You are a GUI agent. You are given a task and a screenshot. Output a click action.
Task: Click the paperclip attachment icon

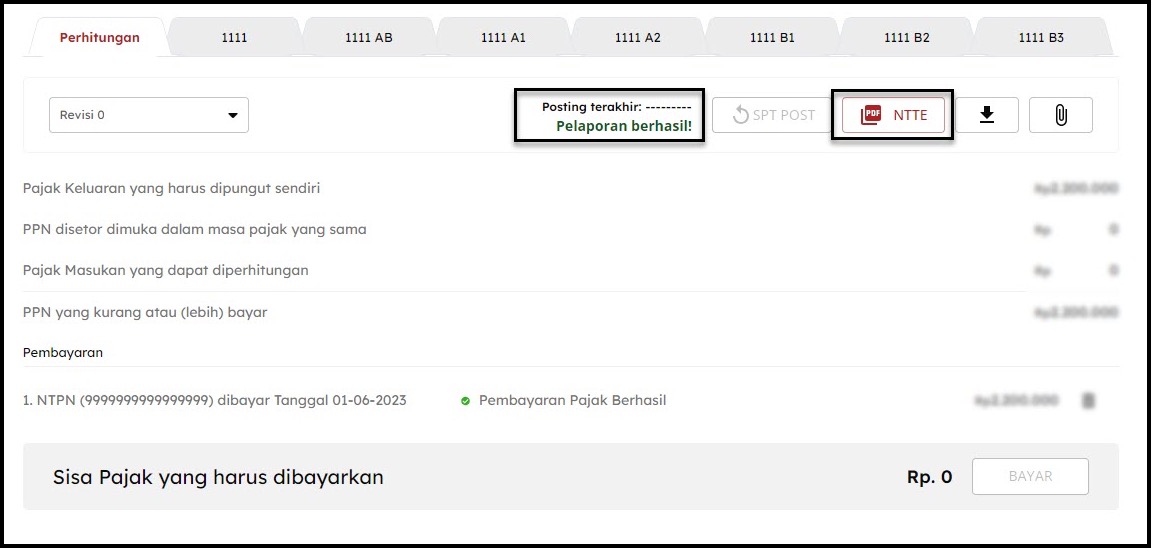pos(1061,115)
